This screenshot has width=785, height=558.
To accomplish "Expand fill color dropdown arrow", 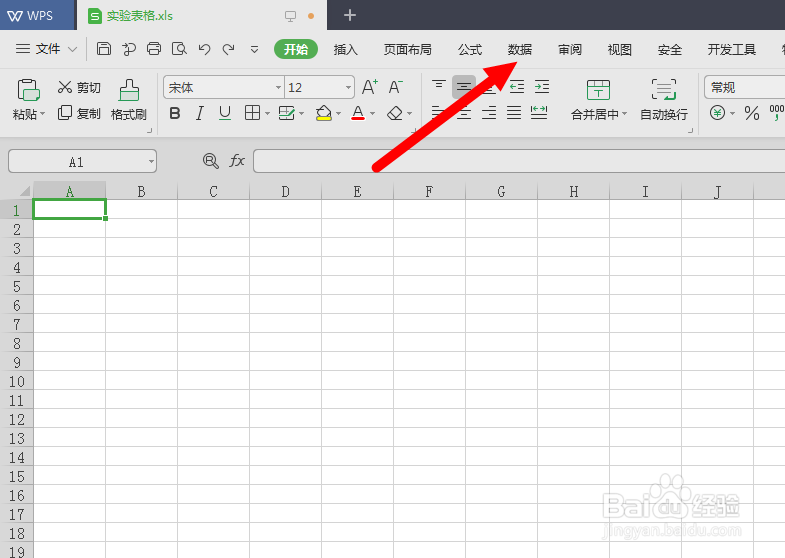I will [339, 114].
